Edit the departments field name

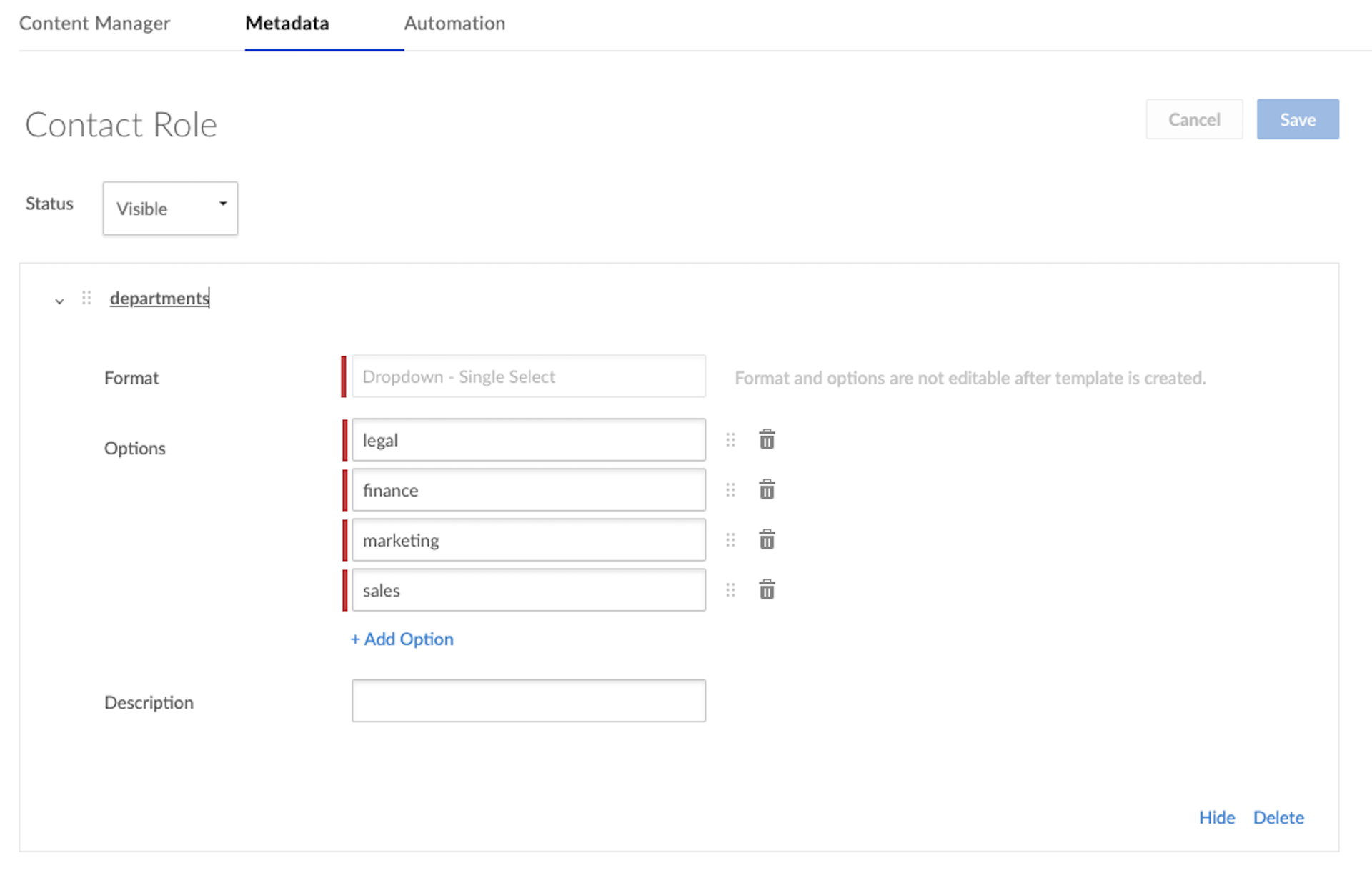[x=159, y=298]
